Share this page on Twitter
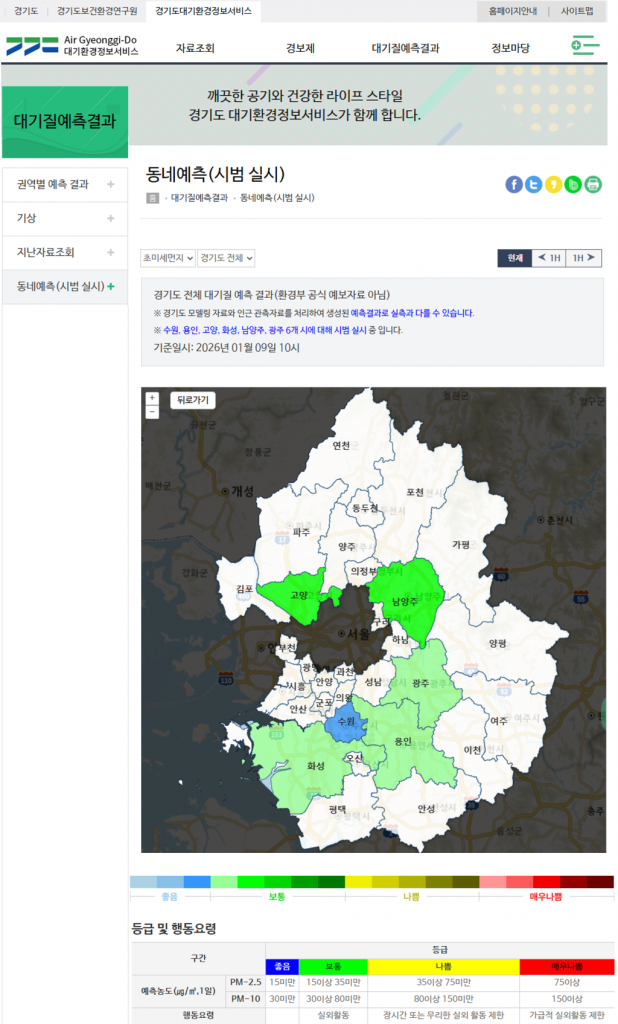The image size is (618, 1024). [534, 184]
